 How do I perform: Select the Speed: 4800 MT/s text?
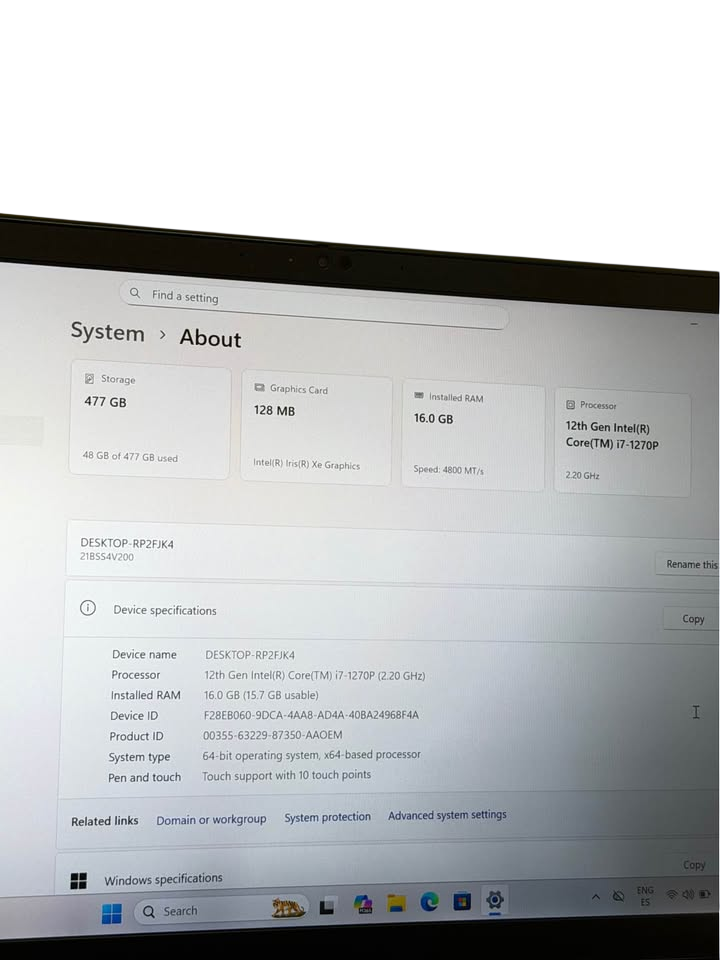click(448, 470)
